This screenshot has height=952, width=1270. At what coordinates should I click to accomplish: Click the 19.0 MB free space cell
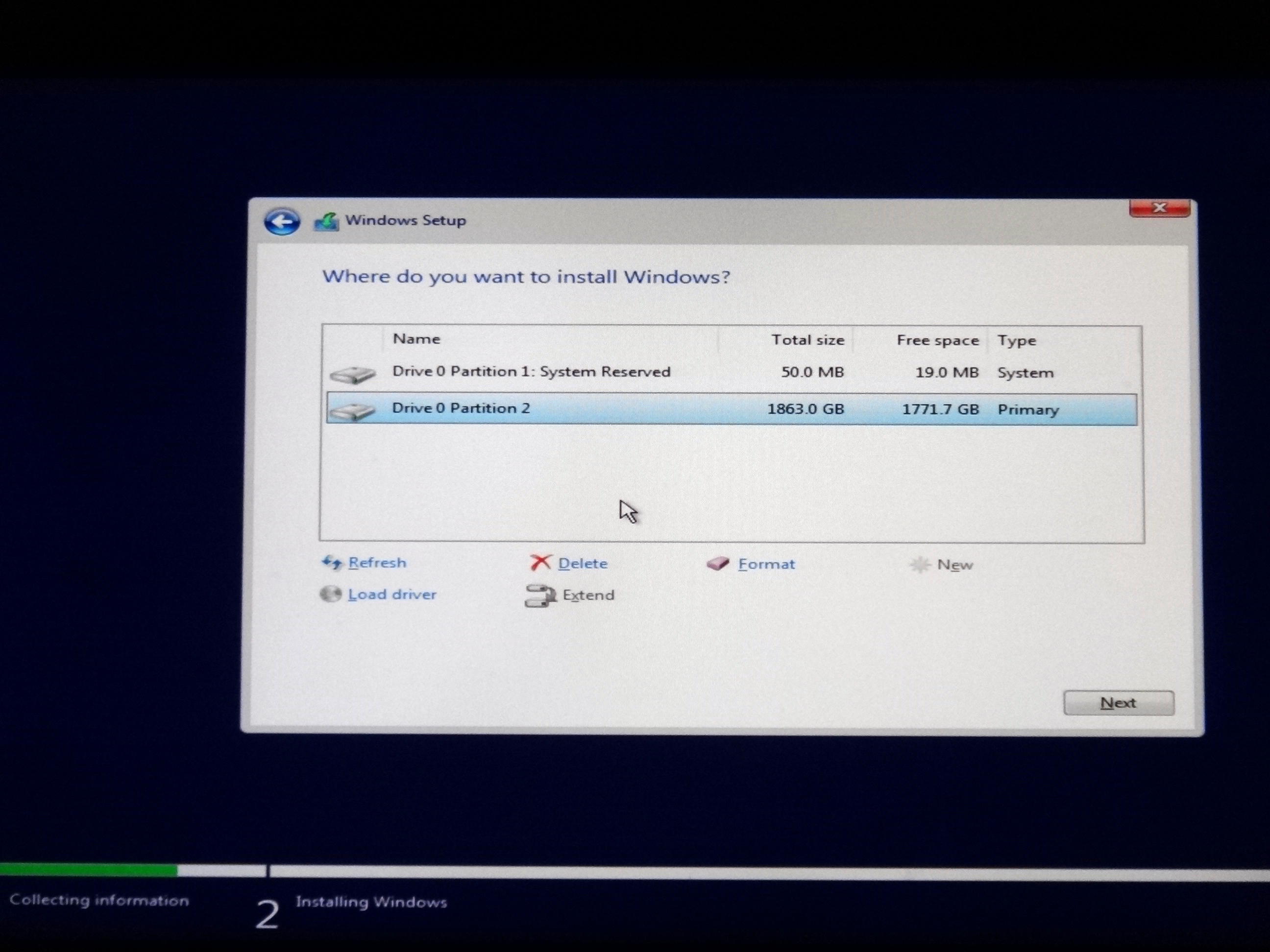[x=947, y=373]
